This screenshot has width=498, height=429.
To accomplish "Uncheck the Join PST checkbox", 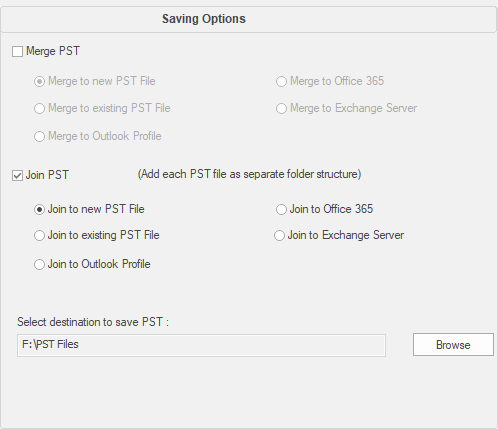I will click(17, 175).
